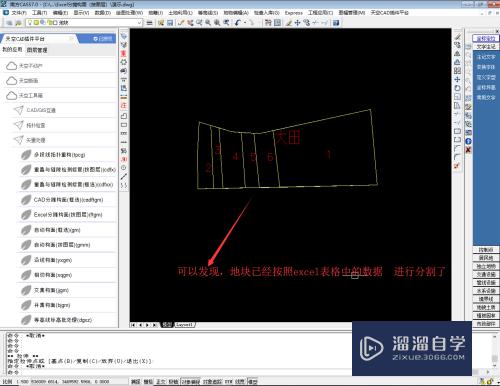
Task: Open the 工具(T) menu
Action: [40, 13]
